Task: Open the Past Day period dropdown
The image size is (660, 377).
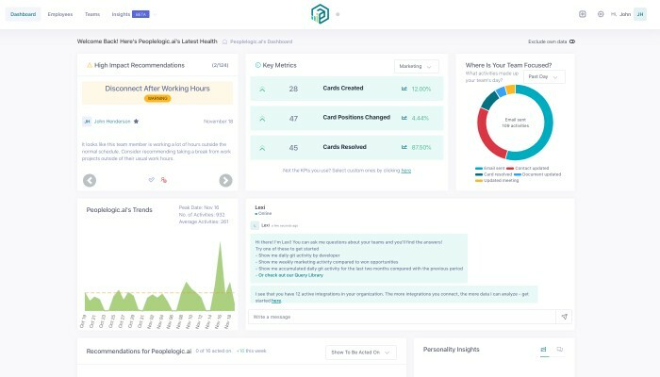Action: click(x=544, y=77)
